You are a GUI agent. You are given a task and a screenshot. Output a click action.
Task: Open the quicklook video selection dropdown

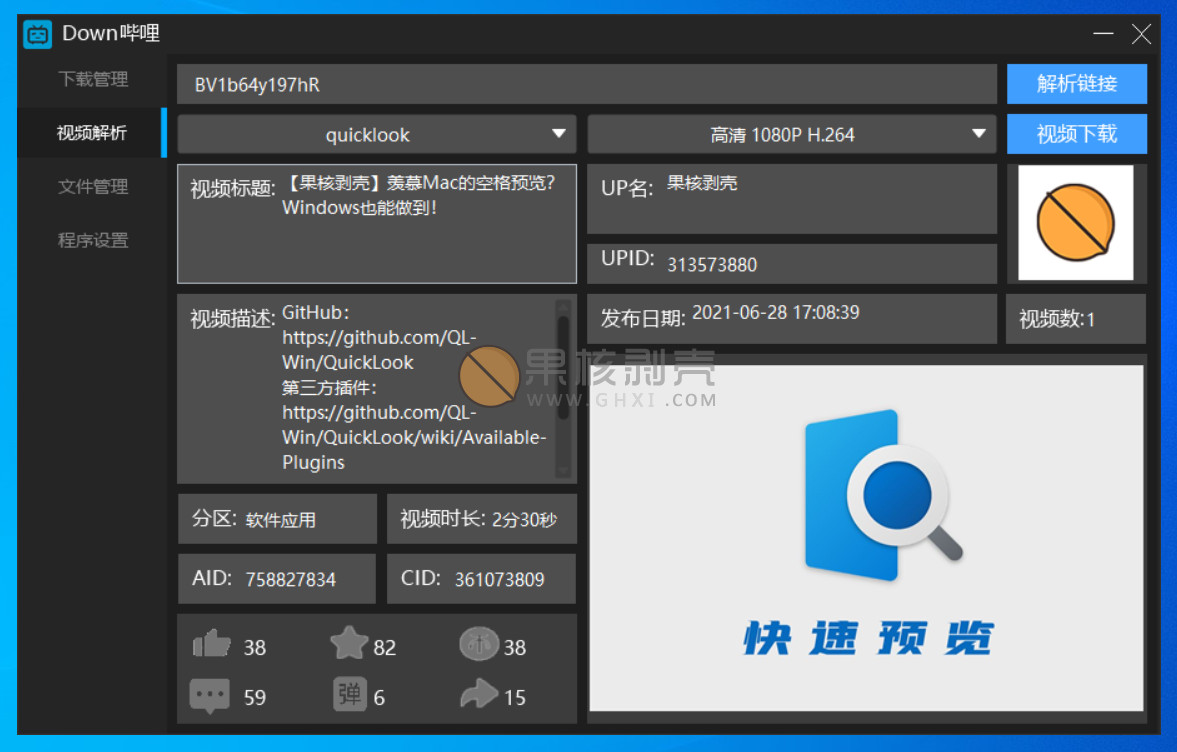[377, 135]
